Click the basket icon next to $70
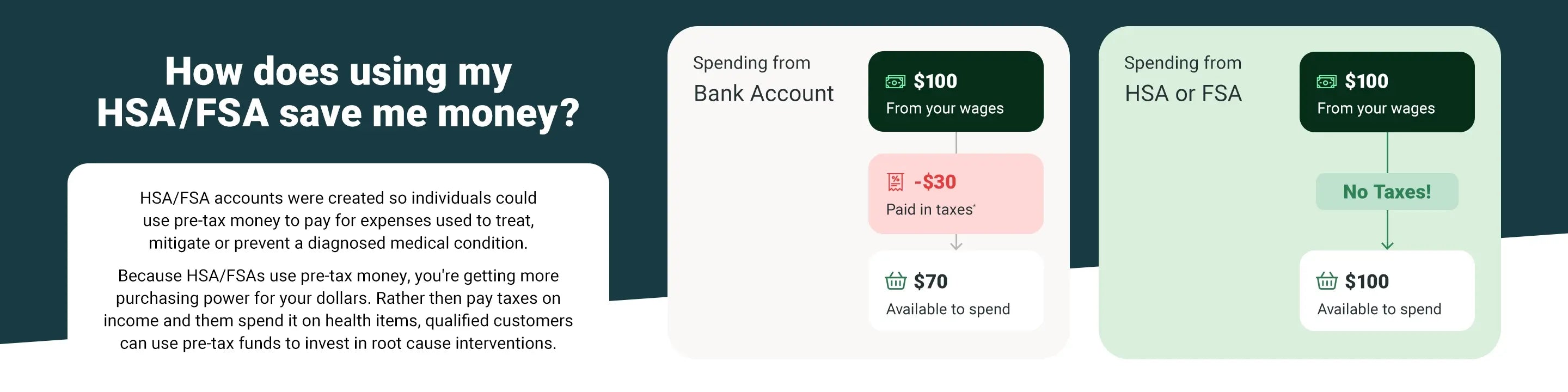This screenshot has height=392, width=1568. pos(896,281)
